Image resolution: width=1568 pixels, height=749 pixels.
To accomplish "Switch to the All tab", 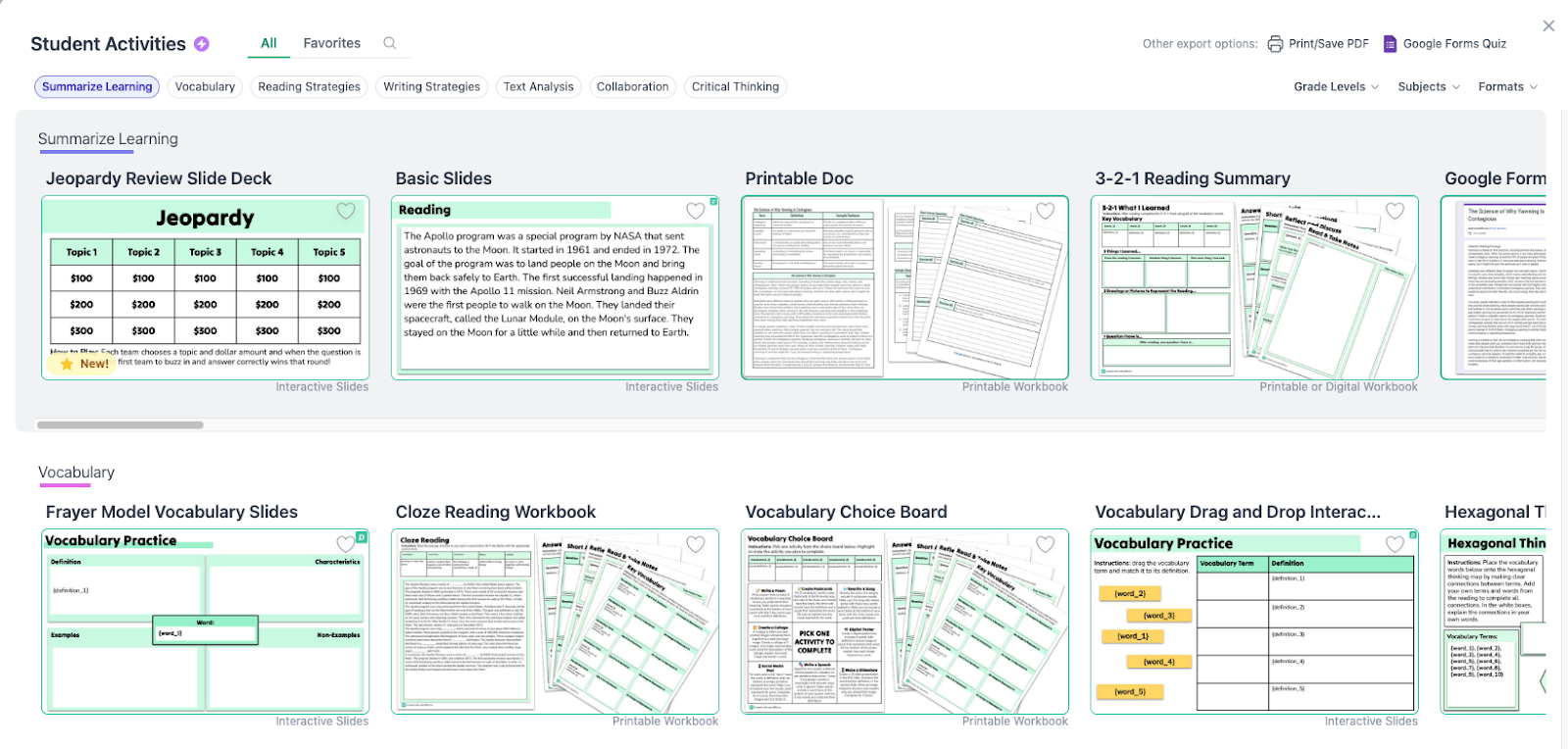I will tap(269, 43).
